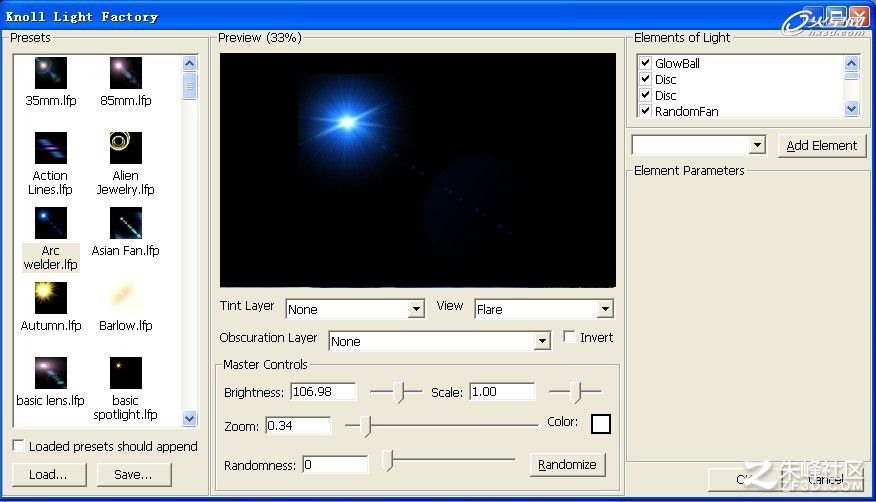
Task: Select the Autumn.lfp preset icon
Action: point(51,298)
